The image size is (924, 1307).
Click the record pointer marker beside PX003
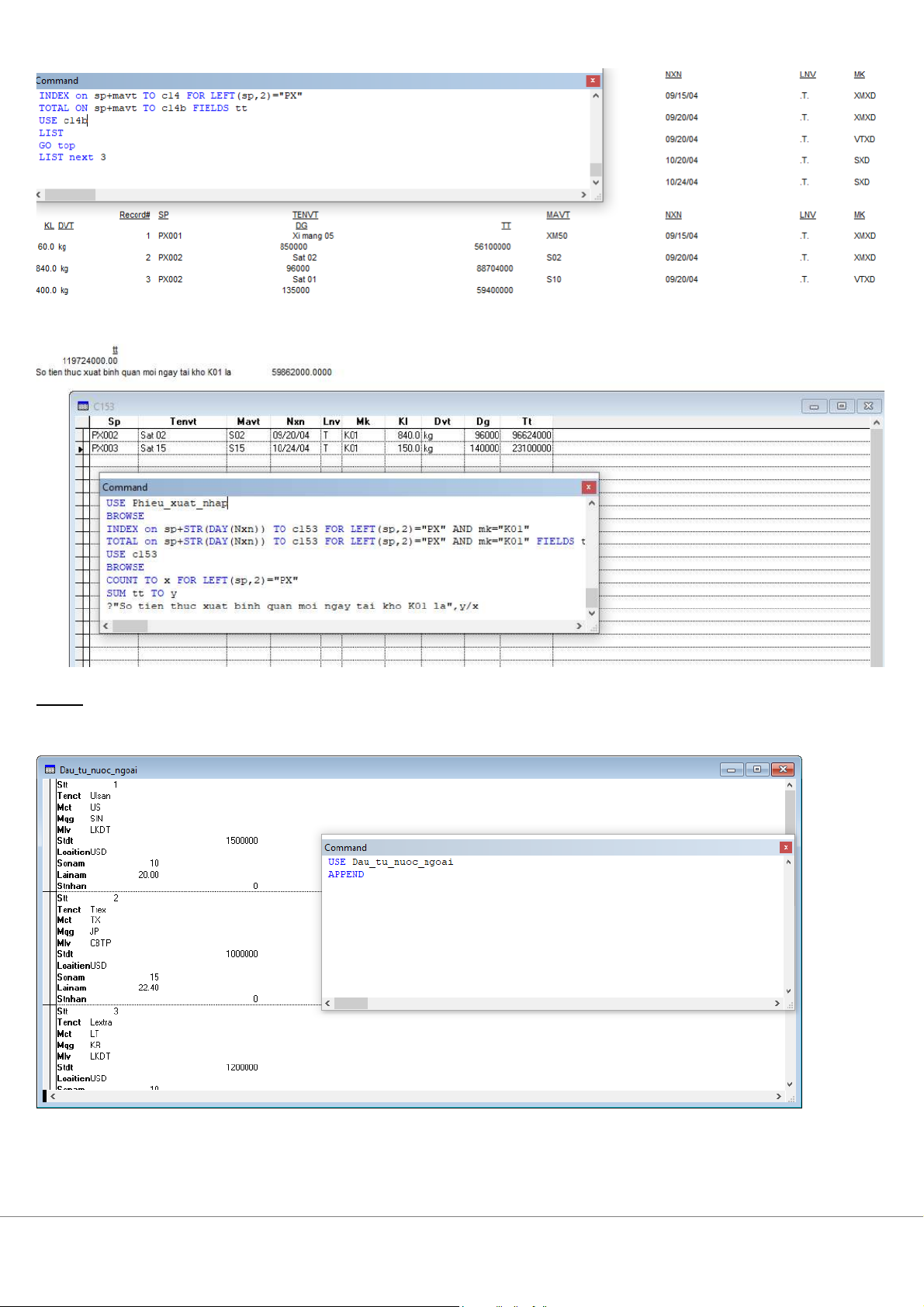[x=81, y=449]
